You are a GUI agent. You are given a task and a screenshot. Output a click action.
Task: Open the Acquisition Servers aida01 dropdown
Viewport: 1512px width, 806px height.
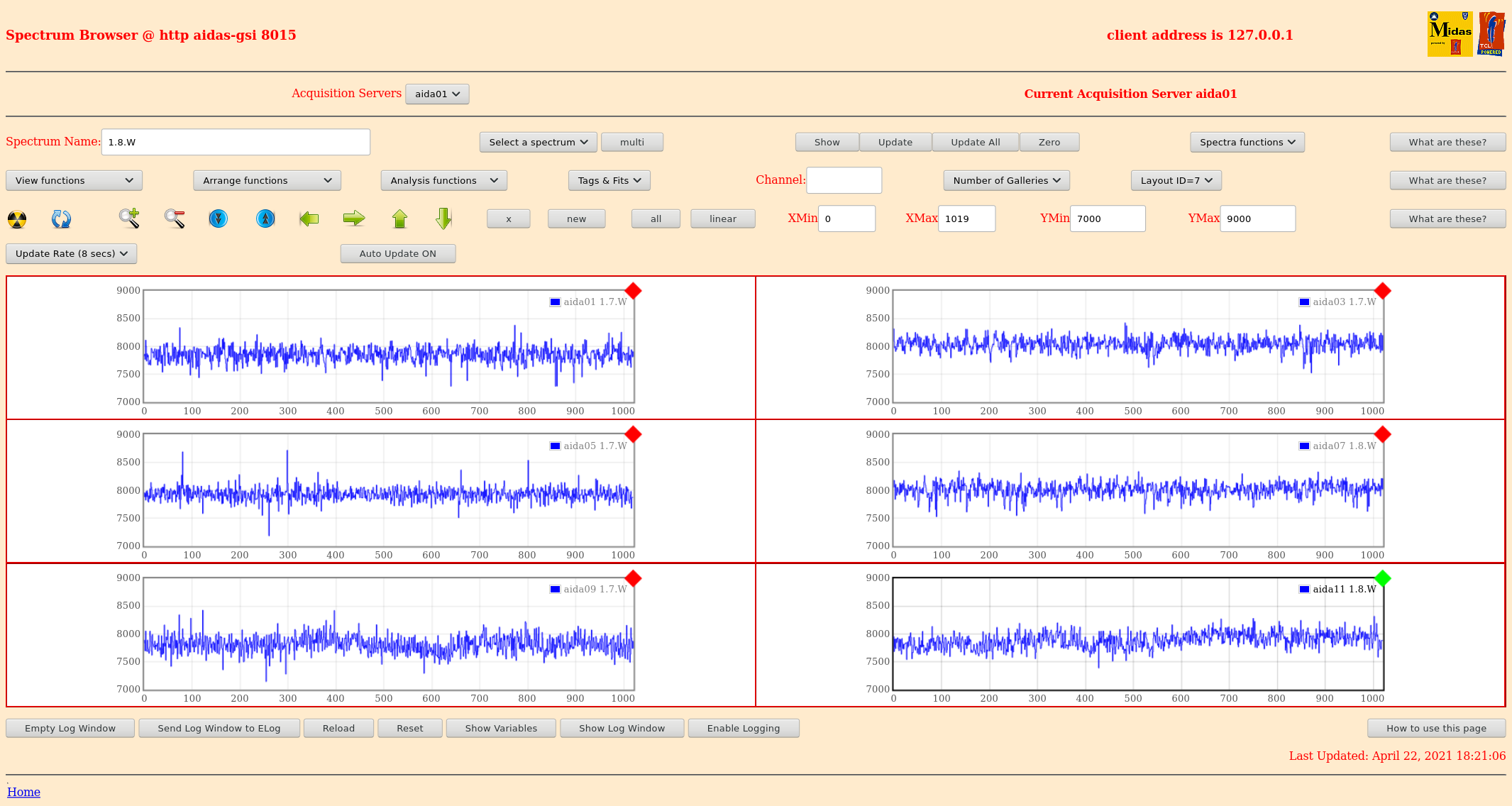[x=437, y=94]
